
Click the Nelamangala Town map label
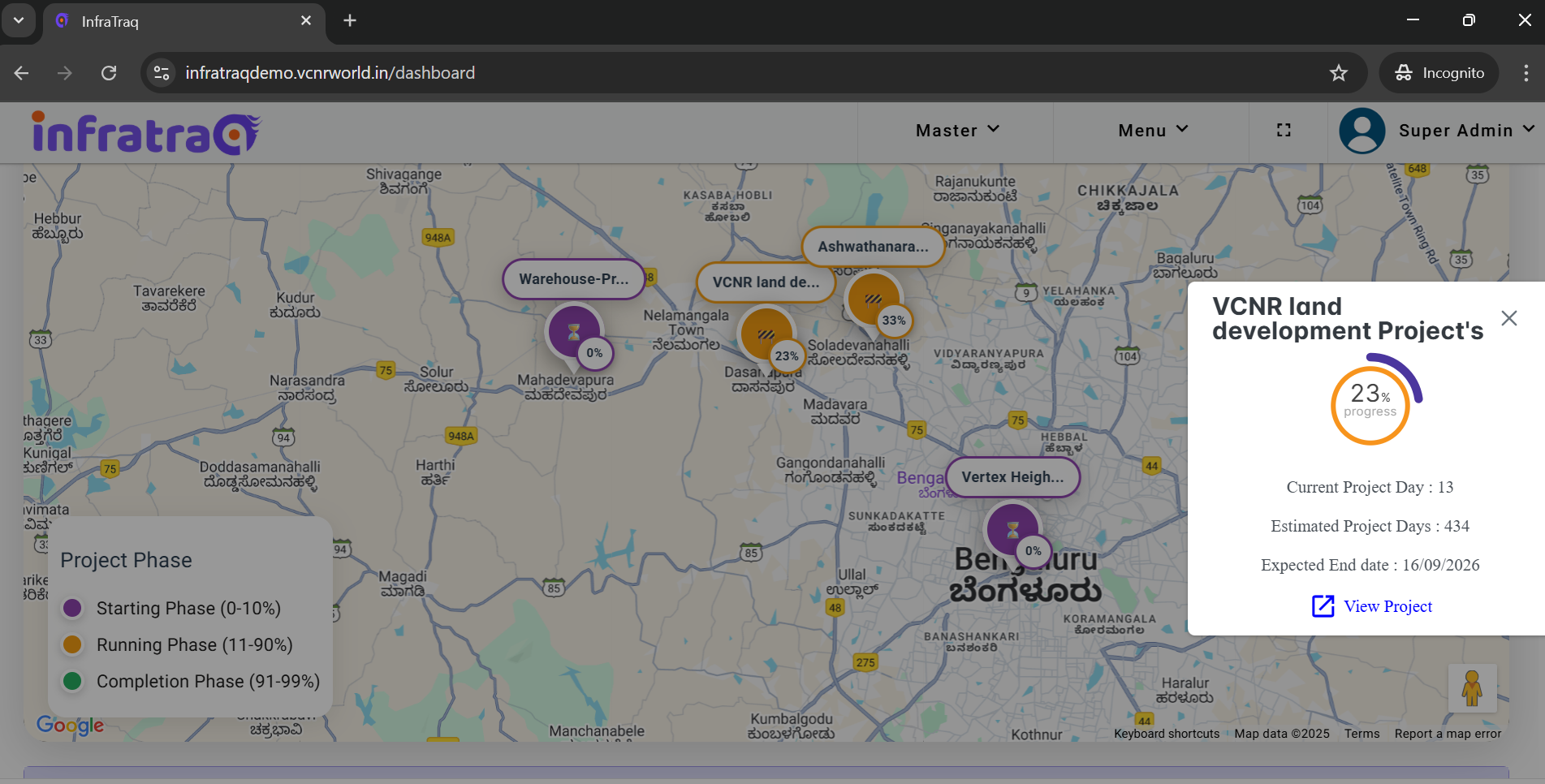click(686, 330)
